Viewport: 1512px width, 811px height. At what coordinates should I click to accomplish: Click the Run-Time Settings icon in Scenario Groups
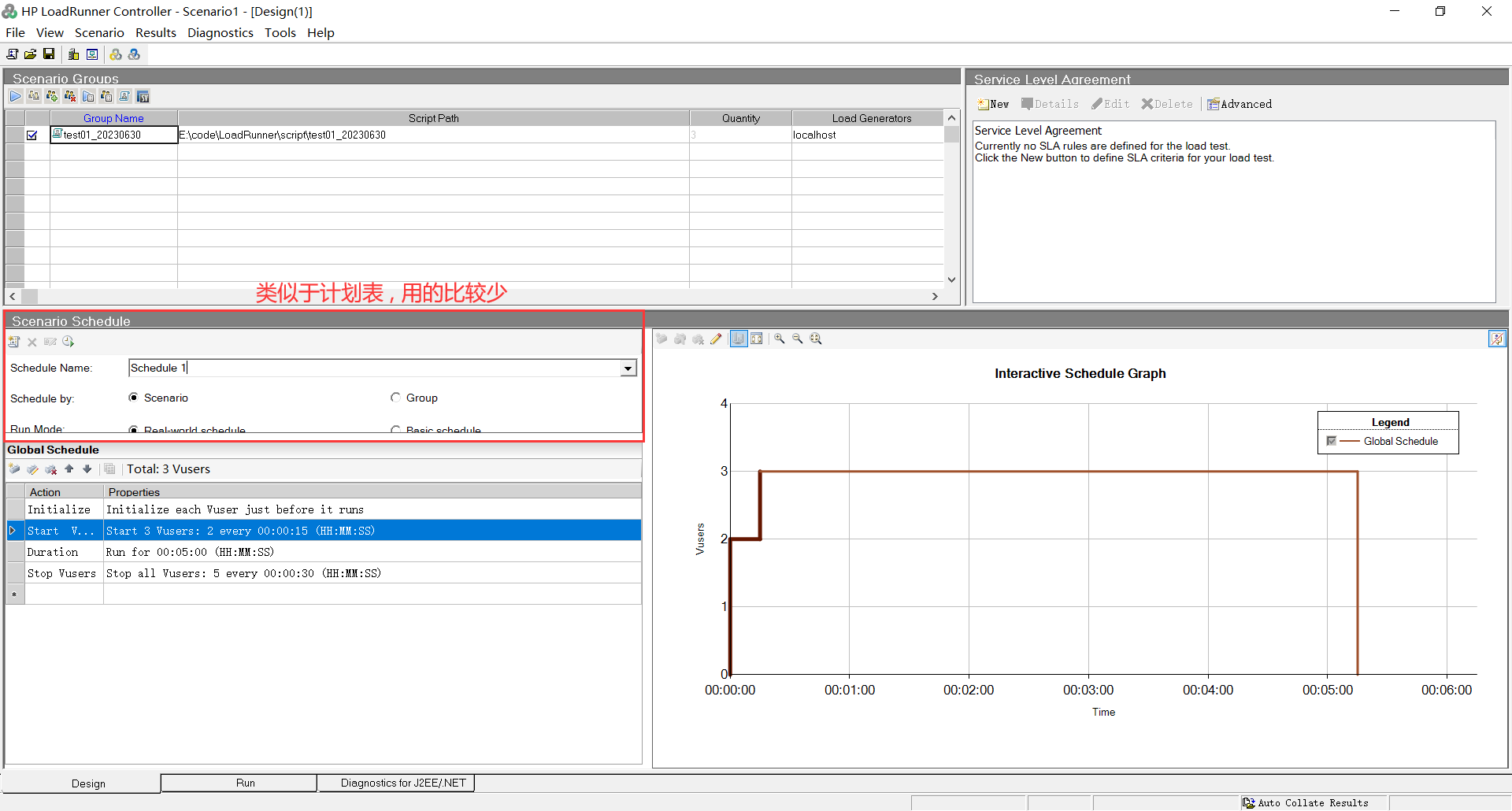[x=88, y=96]
